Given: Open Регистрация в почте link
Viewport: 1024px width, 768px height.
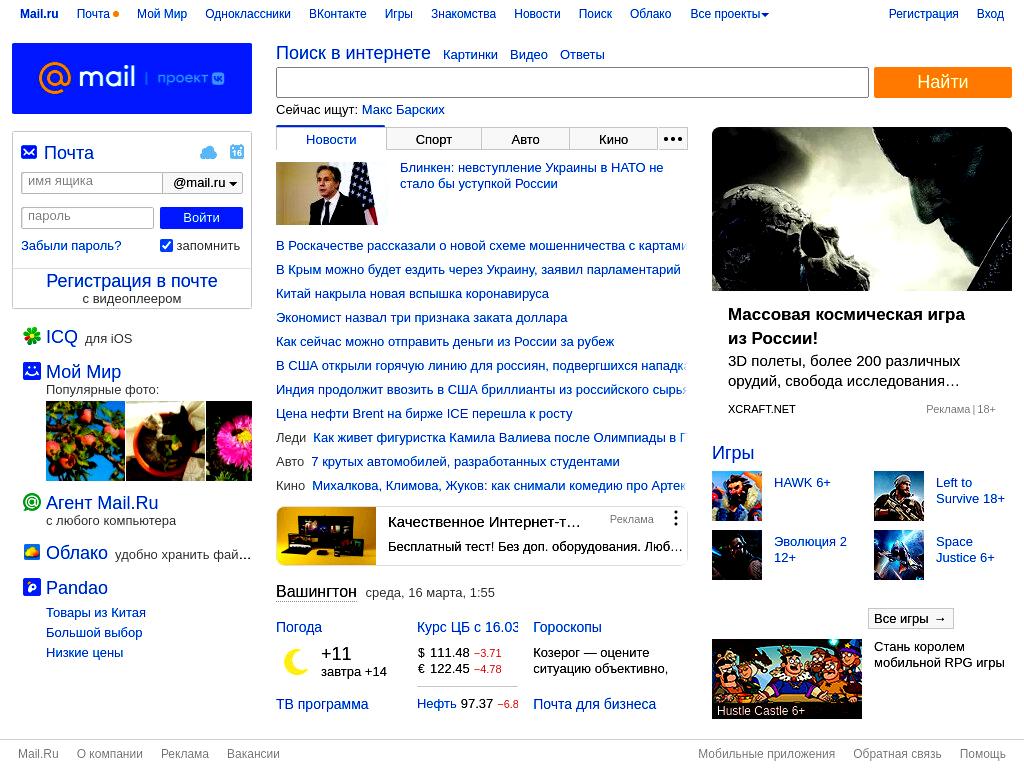Looking at the screenshot, I should coord(132,281).
